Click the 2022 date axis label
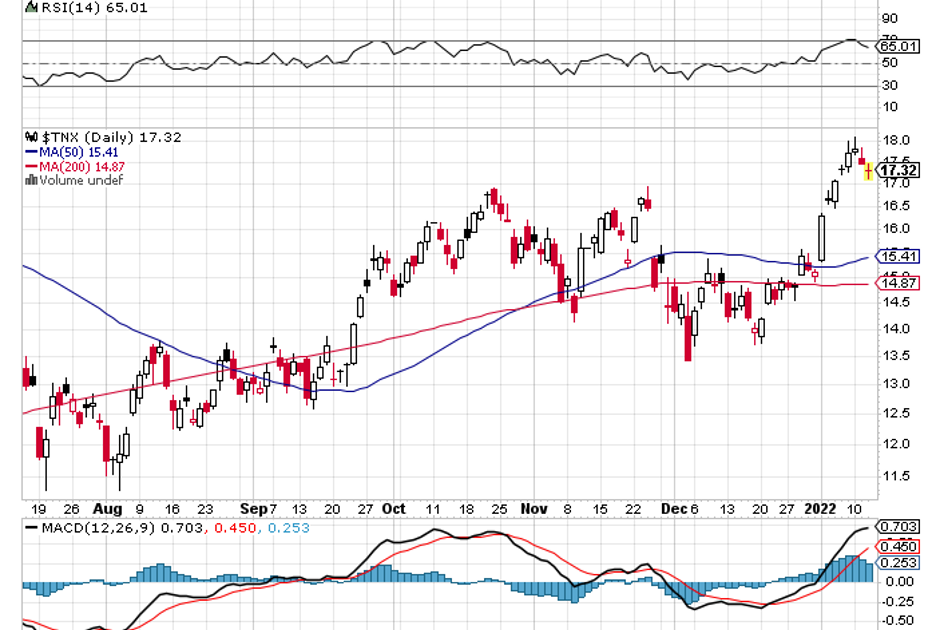The image size is (936, 630). [x=821, y=507]
